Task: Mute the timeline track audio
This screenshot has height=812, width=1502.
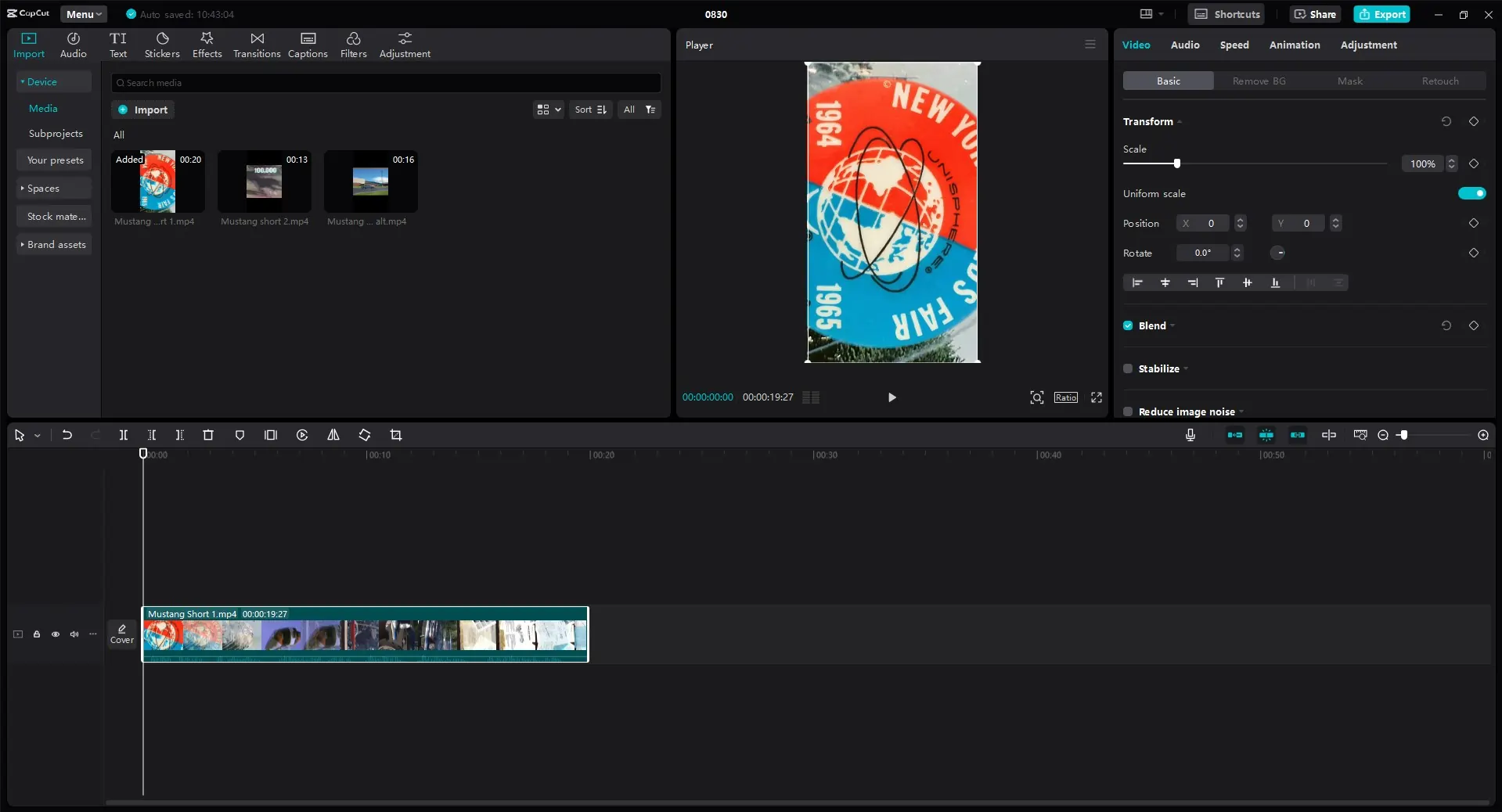Action: [x=74, y=634]
